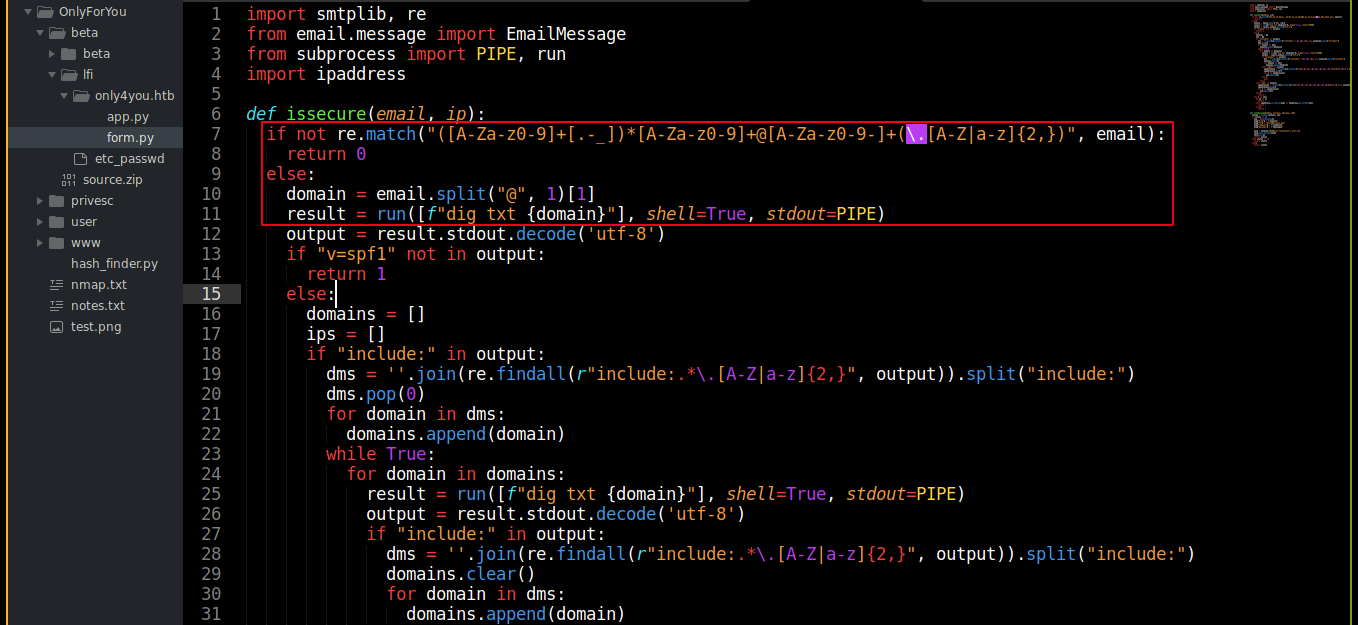The image size is (1358, 625).
Task: Click the www folder icon
Action: (x=57, y=243)
